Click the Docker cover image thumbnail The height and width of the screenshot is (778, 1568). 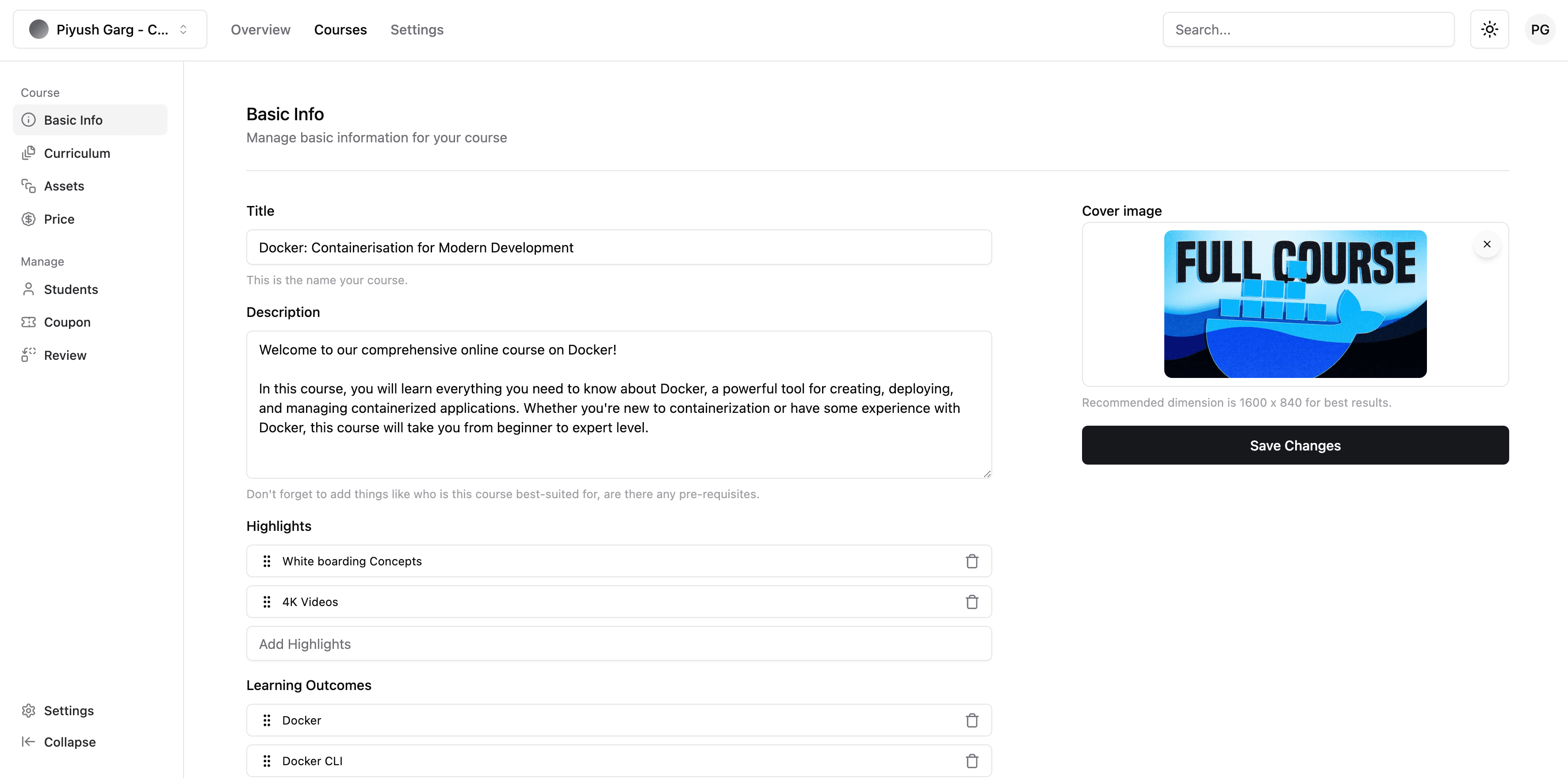[x=1295, y=304]
